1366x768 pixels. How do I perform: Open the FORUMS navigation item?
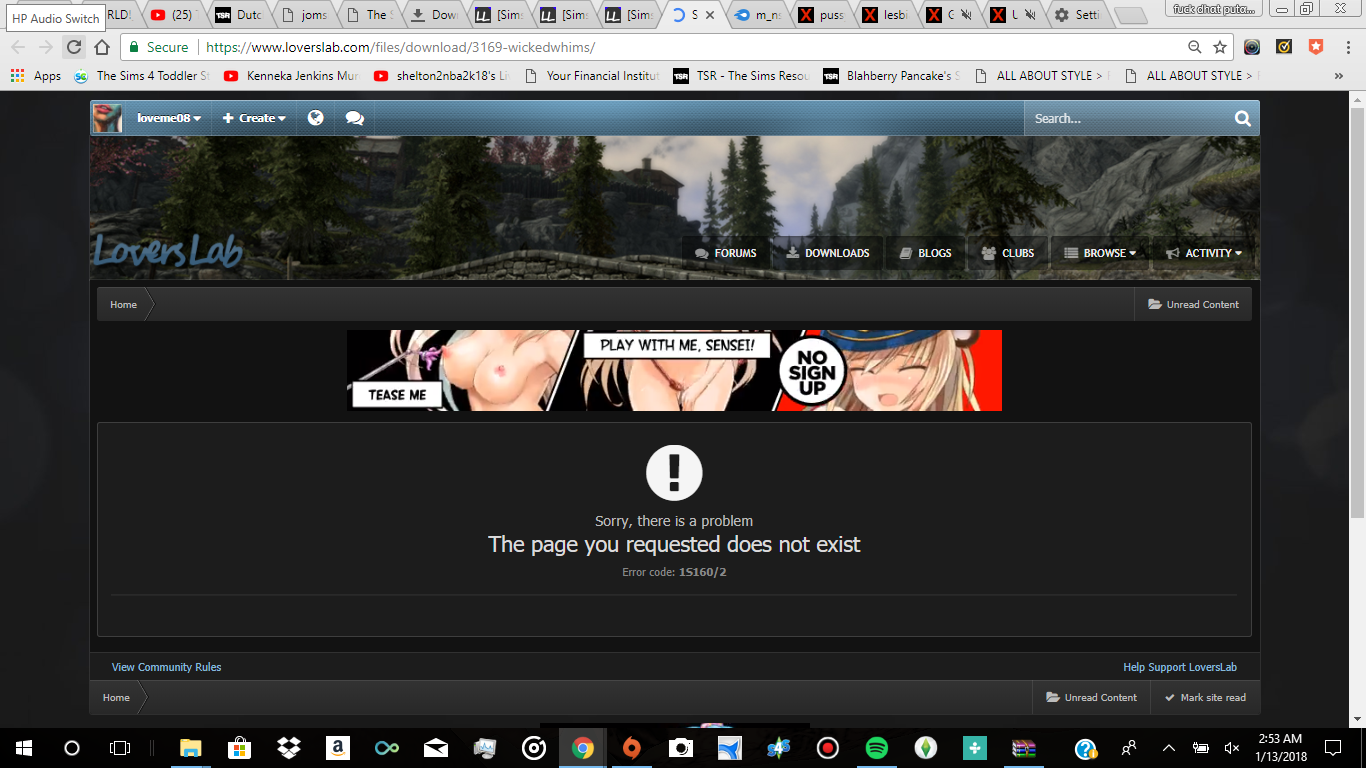click(726, 253)
